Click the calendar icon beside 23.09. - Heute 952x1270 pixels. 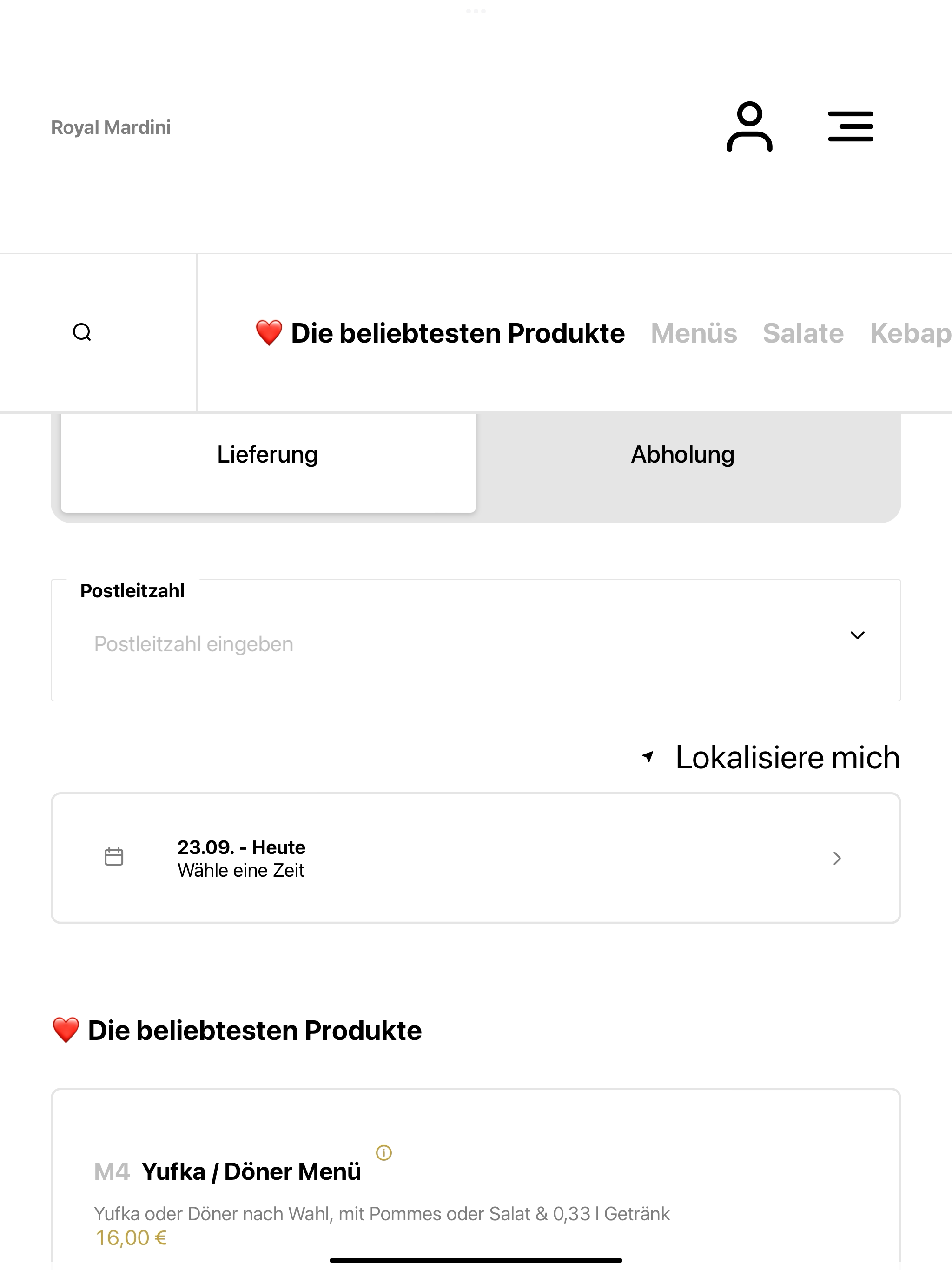(x=114, y=857)
